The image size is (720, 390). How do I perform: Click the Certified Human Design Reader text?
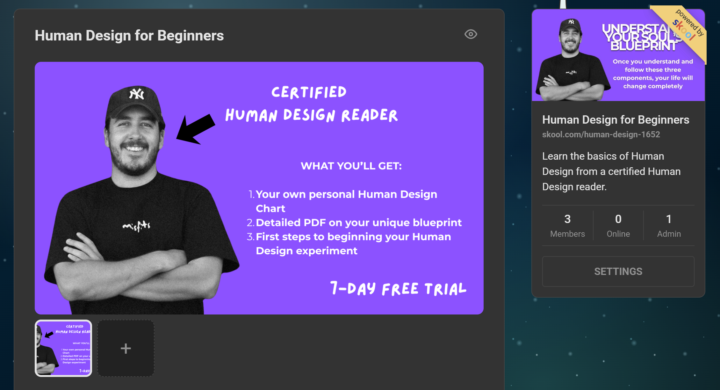pyautogui.click(x=311, y=104)
